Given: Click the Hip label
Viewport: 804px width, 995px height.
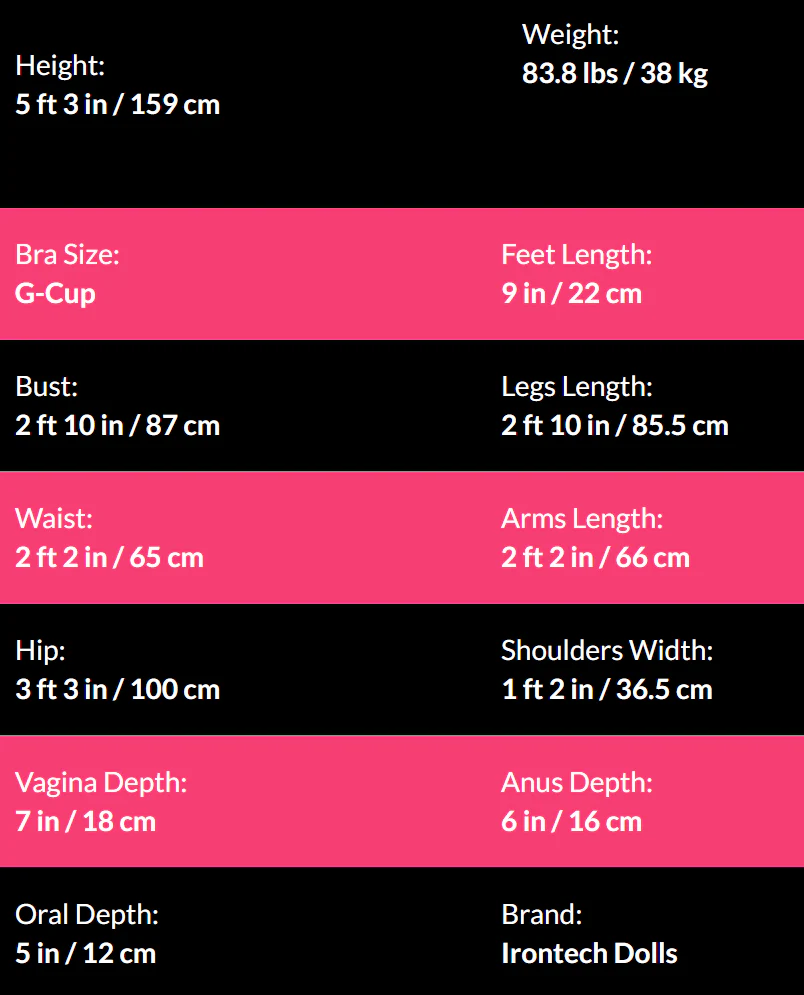Looking at the screenshot, I should [40, 651].
